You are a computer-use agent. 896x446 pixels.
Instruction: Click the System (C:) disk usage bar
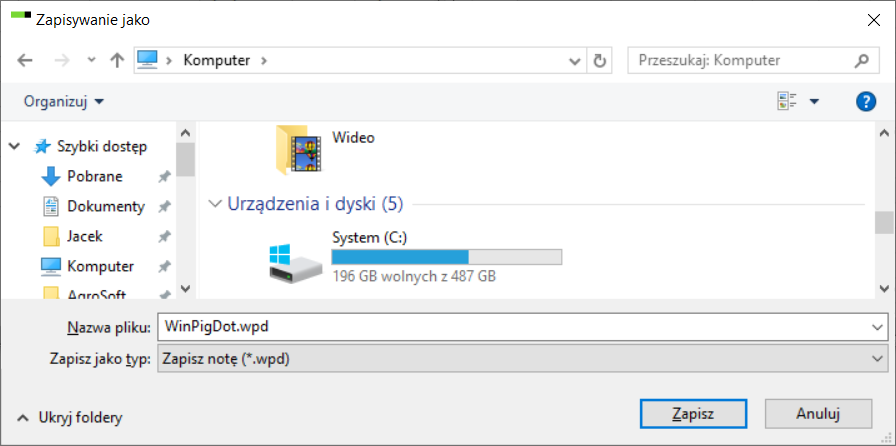(x=447, y=257)
